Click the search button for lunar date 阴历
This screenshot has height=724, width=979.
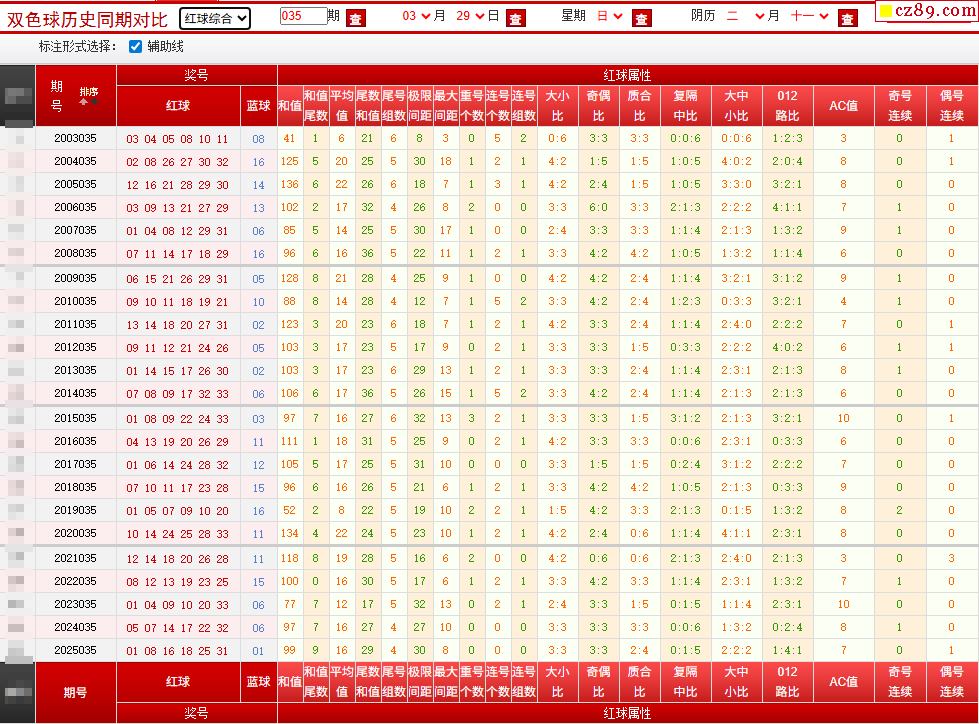pos(847,18)
